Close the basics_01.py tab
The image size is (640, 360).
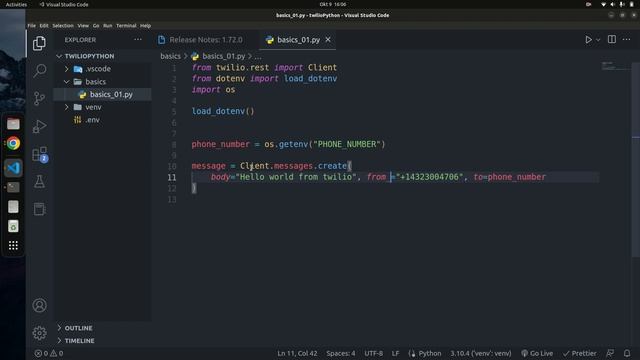[328, 40]
